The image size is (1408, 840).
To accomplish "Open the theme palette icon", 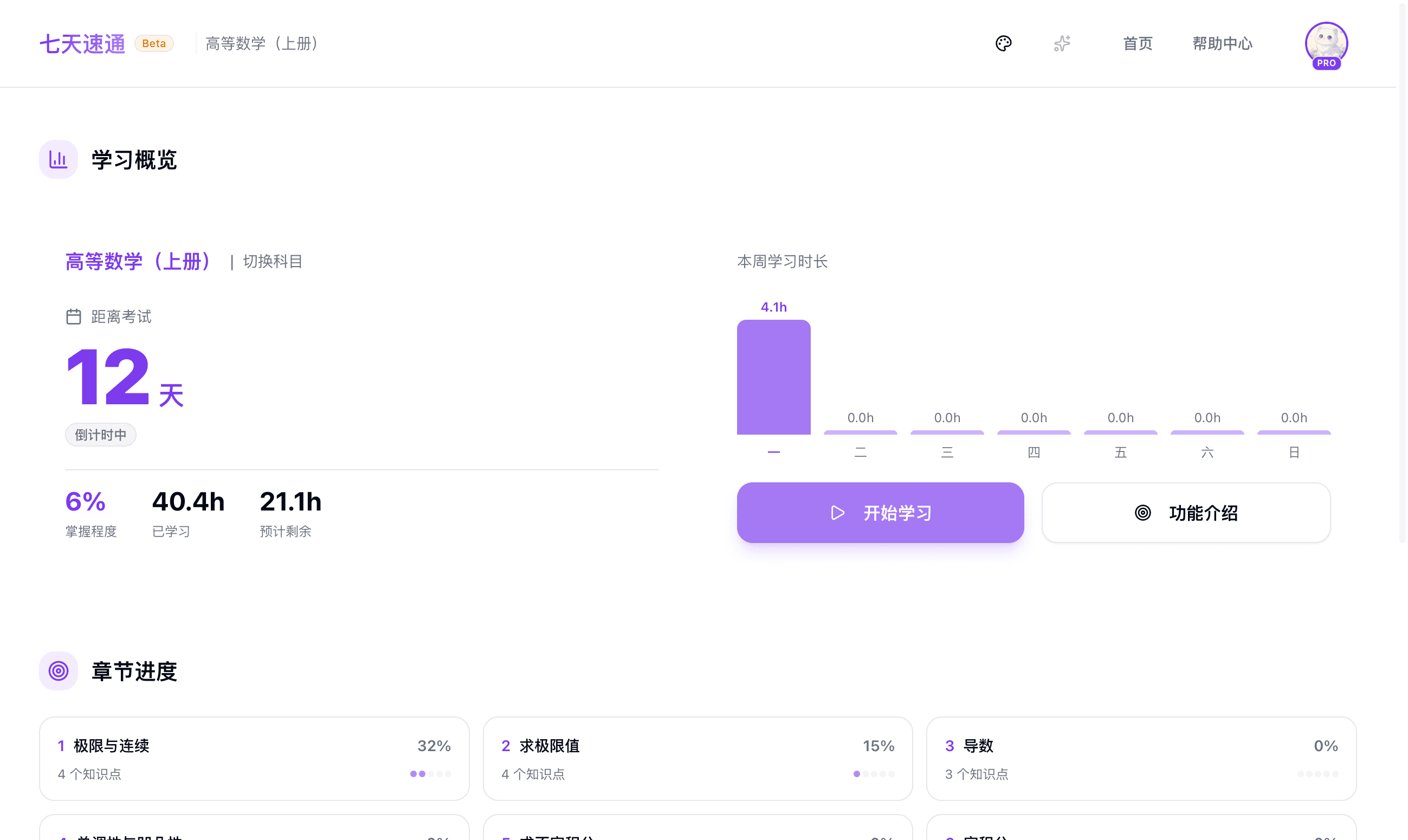I will click(x=1003, y=43).
